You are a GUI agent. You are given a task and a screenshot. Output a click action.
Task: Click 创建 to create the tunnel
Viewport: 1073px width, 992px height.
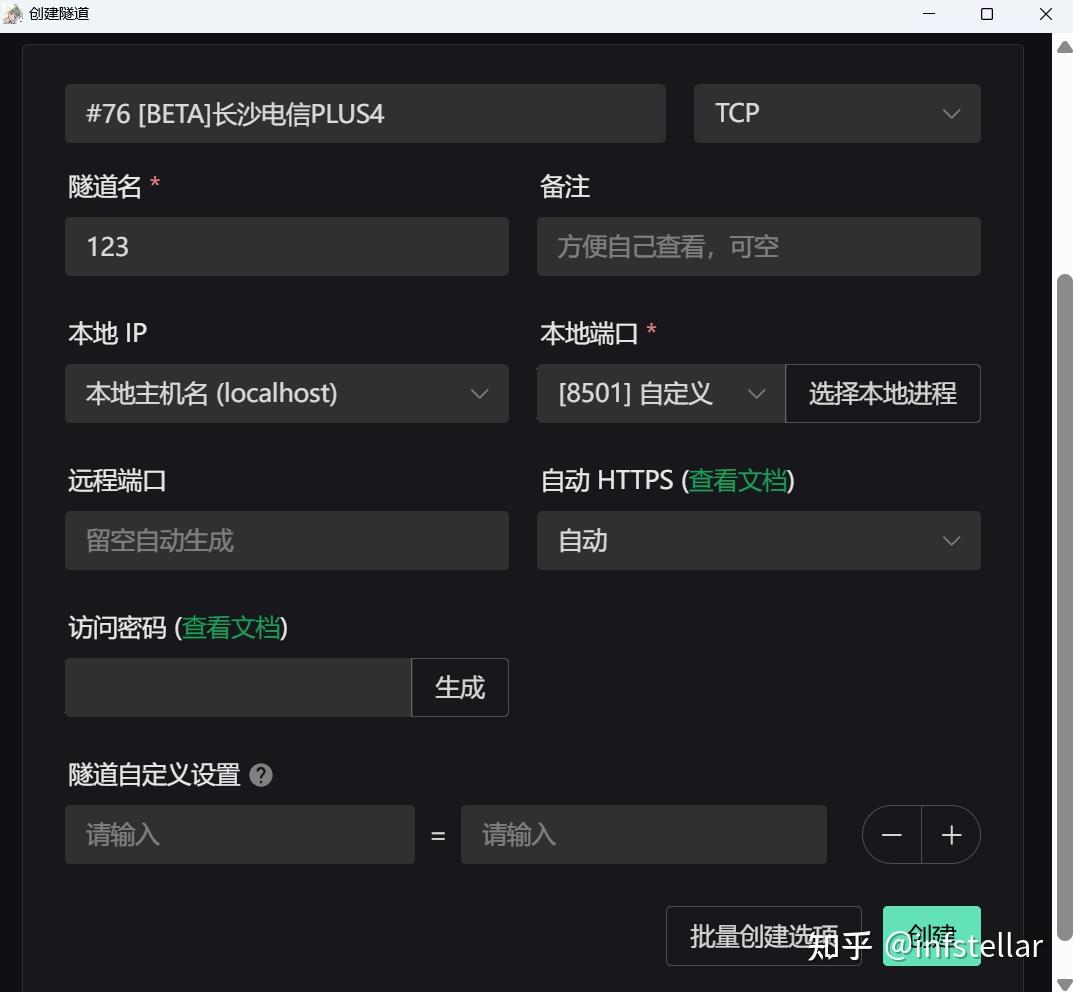pyautogui.click(x=930, y=935)
